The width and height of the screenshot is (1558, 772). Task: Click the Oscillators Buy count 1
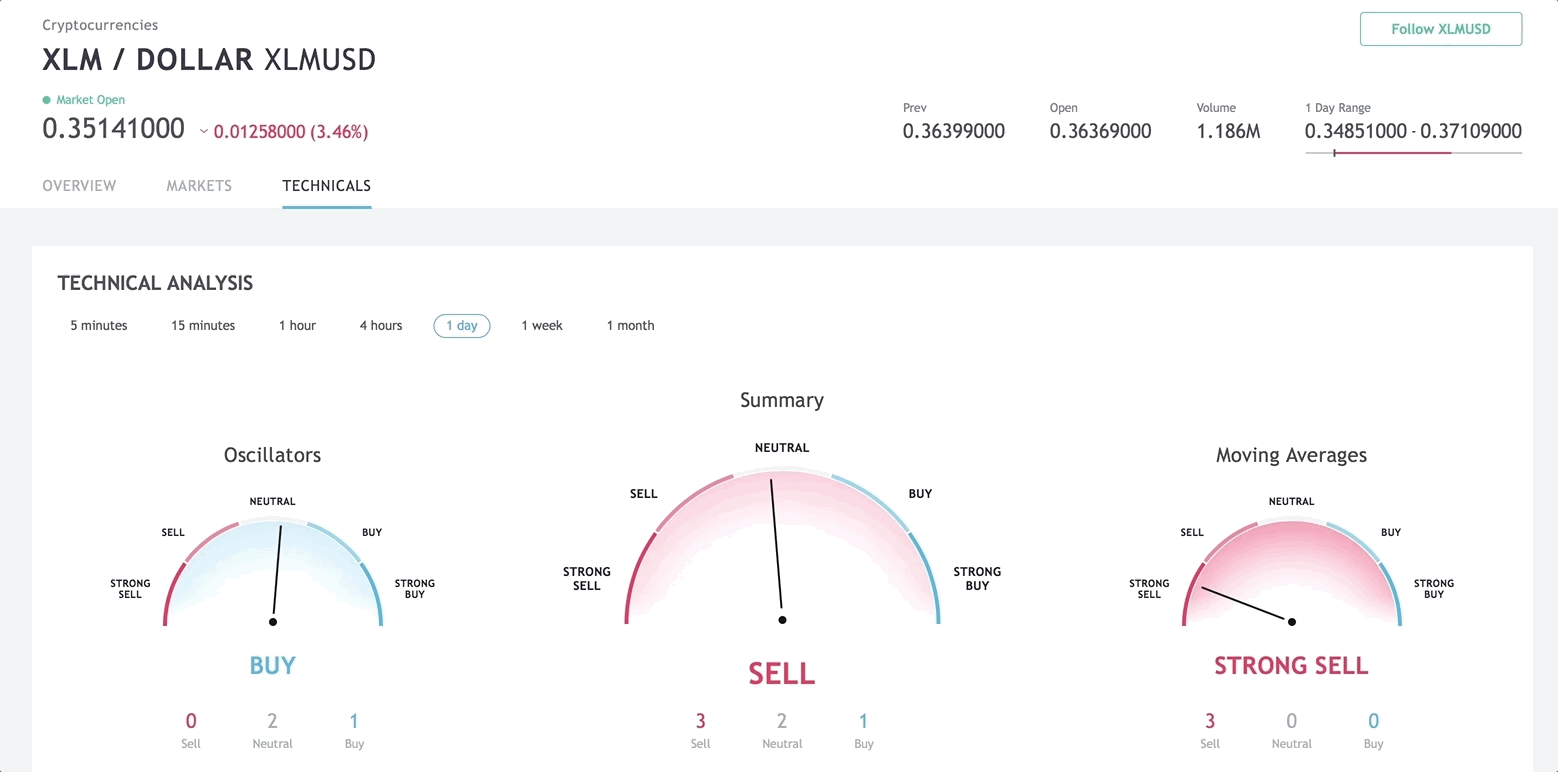354,721
